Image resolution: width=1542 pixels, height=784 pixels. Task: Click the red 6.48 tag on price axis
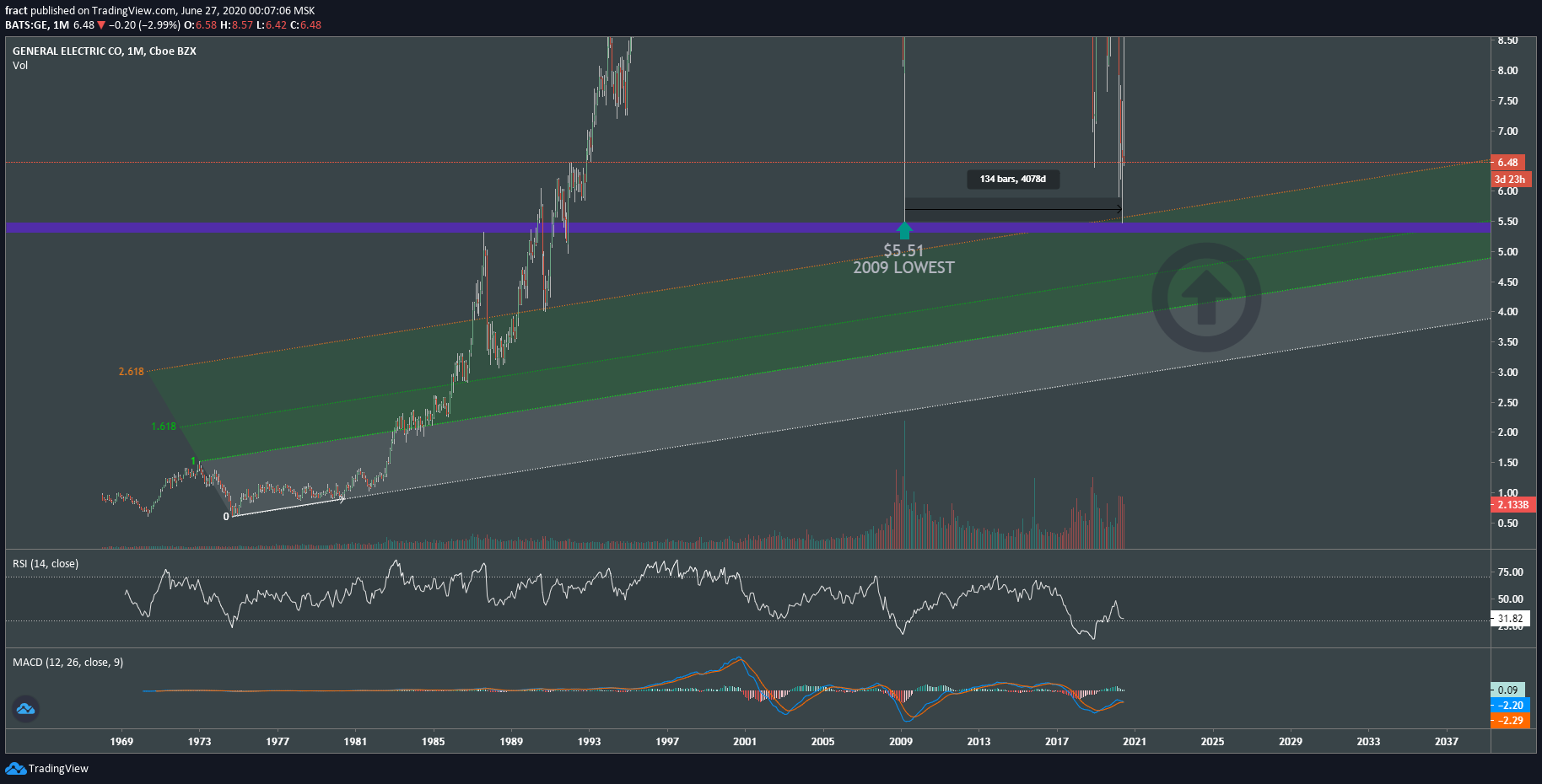(x=1508, y=163)
